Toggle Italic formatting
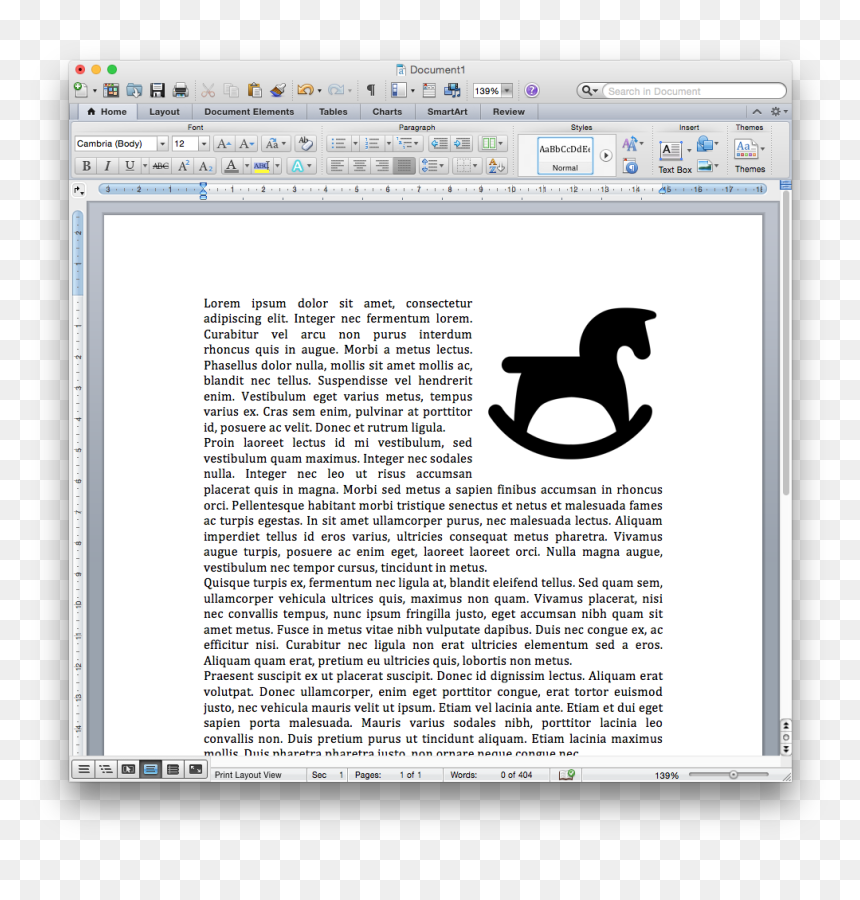 (x=107, y=166)
